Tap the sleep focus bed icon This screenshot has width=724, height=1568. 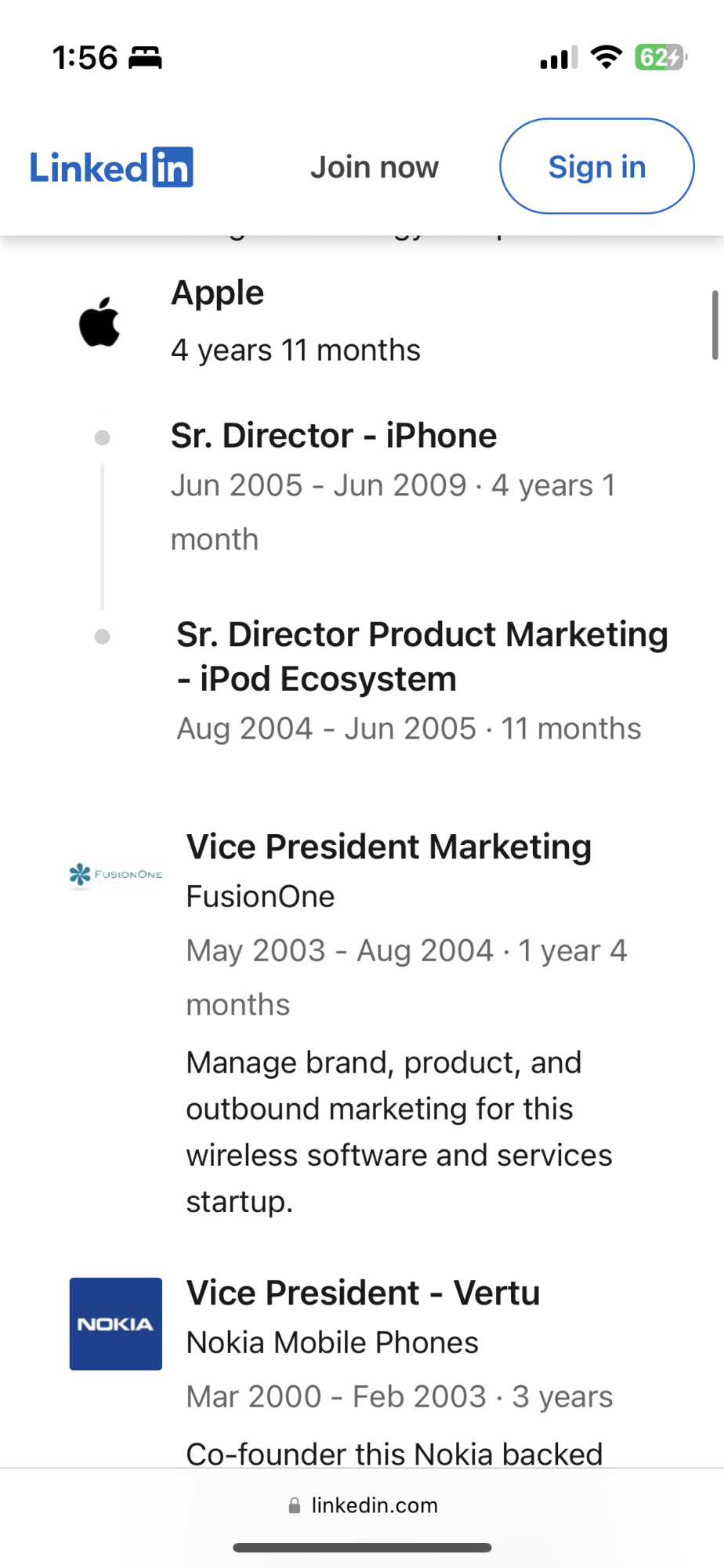click(x=145, y=58)
